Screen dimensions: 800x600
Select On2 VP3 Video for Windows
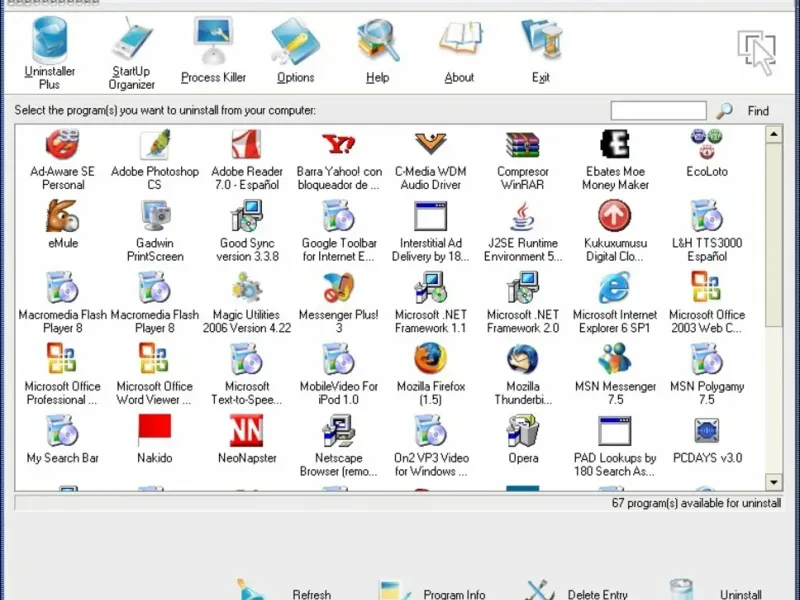pos(431,446)
